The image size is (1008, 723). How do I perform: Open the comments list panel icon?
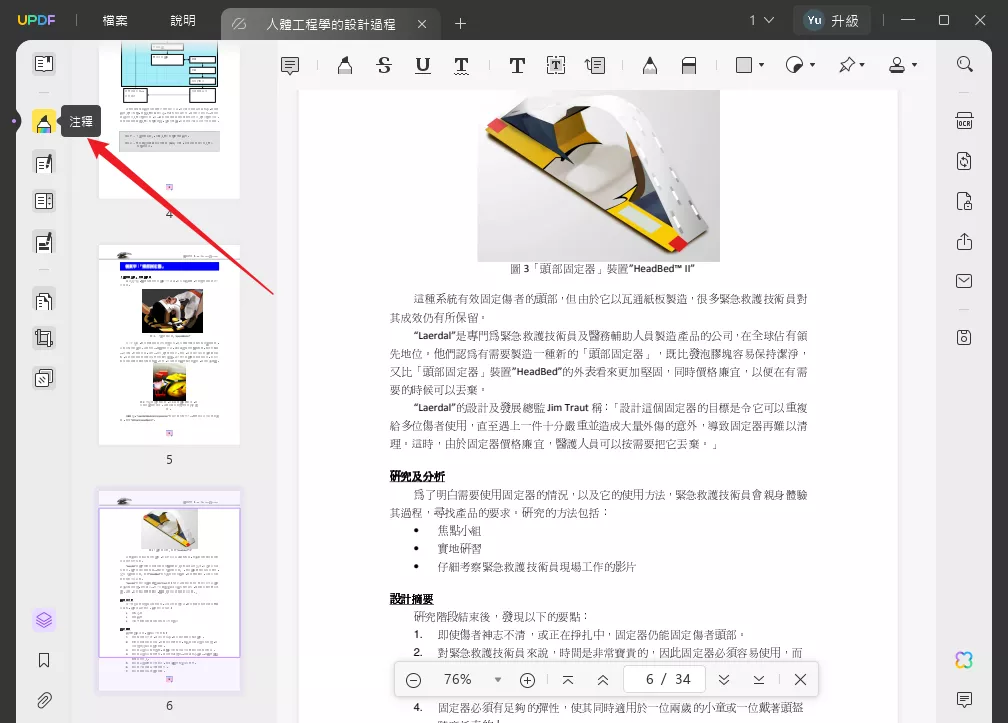(964, 700)
